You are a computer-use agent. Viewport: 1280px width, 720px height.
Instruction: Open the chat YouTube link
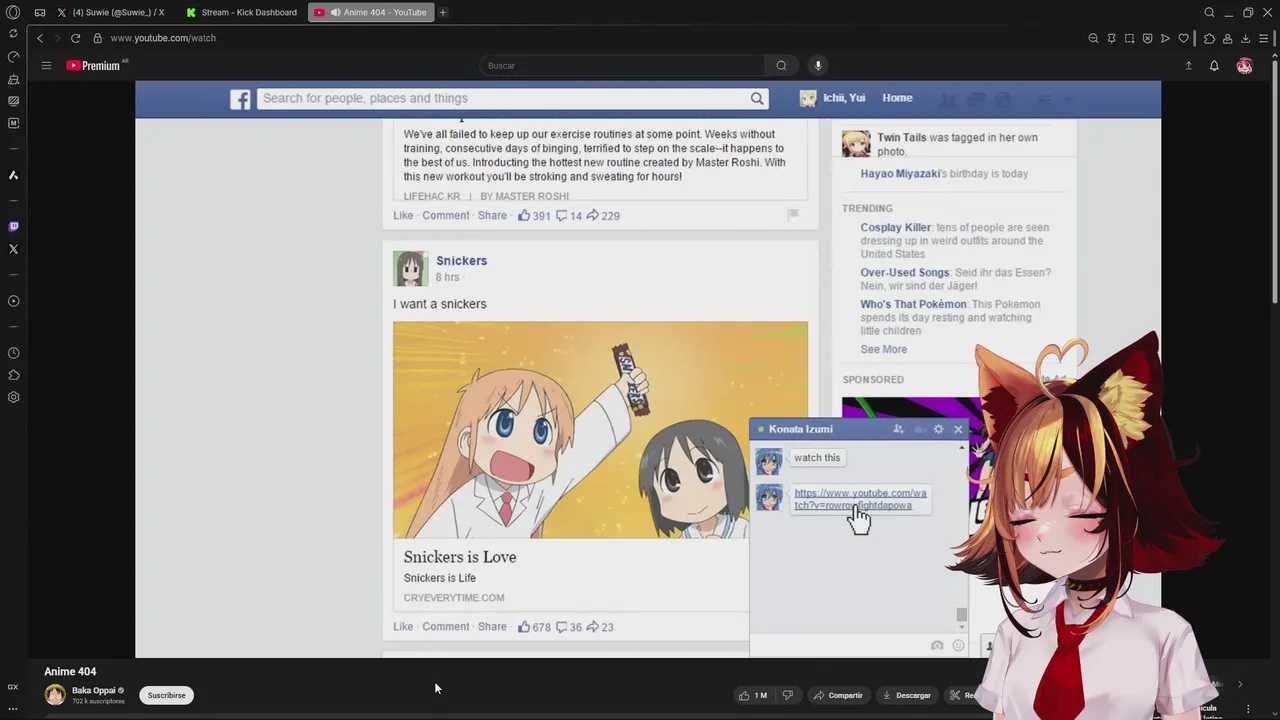(860, 499)
